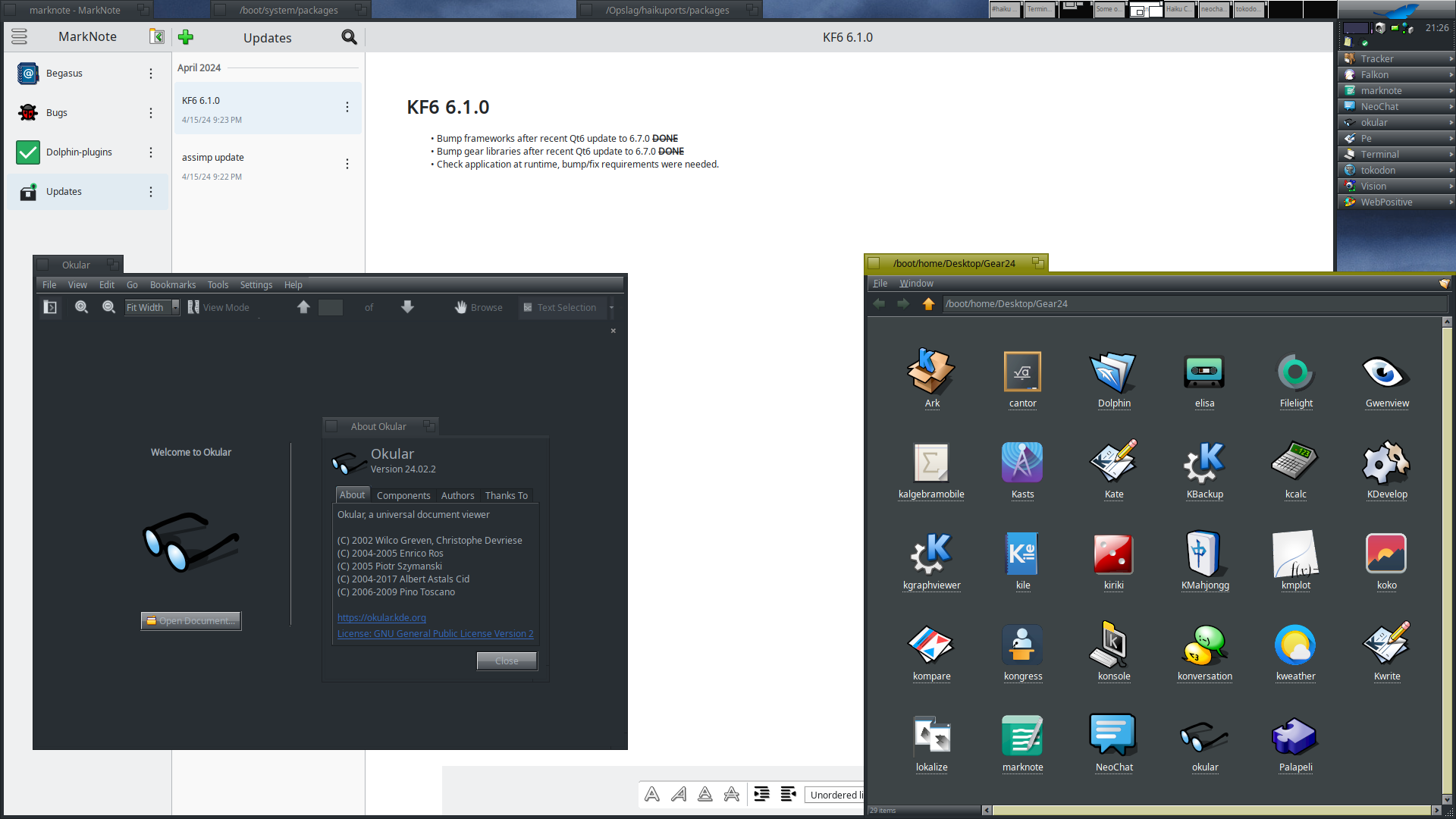Open Unordered list style combo box
The image size is (1456, 819).
point(834,795)
